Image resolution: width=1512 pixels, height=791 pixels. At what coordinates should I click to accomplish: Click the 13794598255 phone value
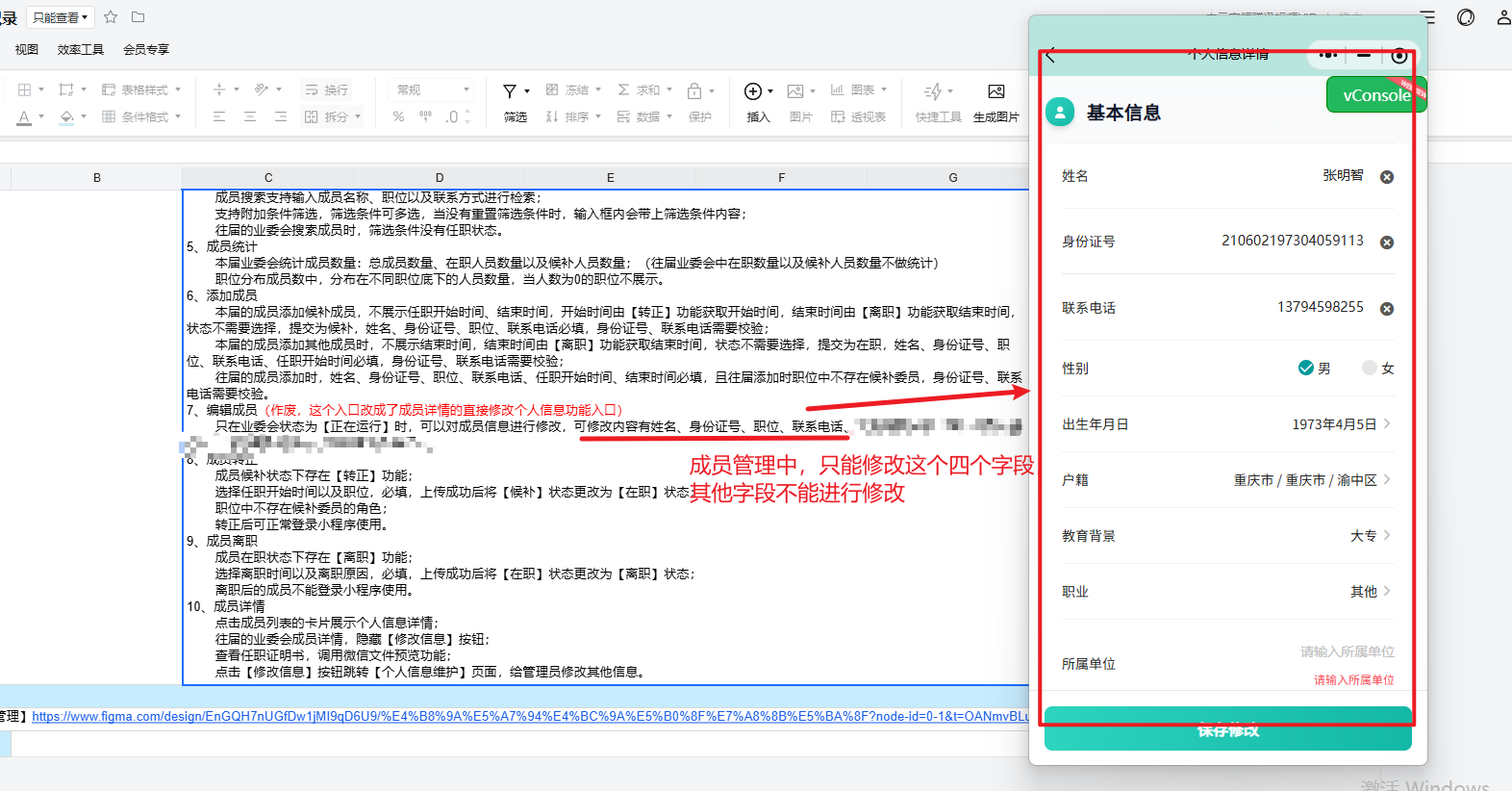[x=1321, y=307]
